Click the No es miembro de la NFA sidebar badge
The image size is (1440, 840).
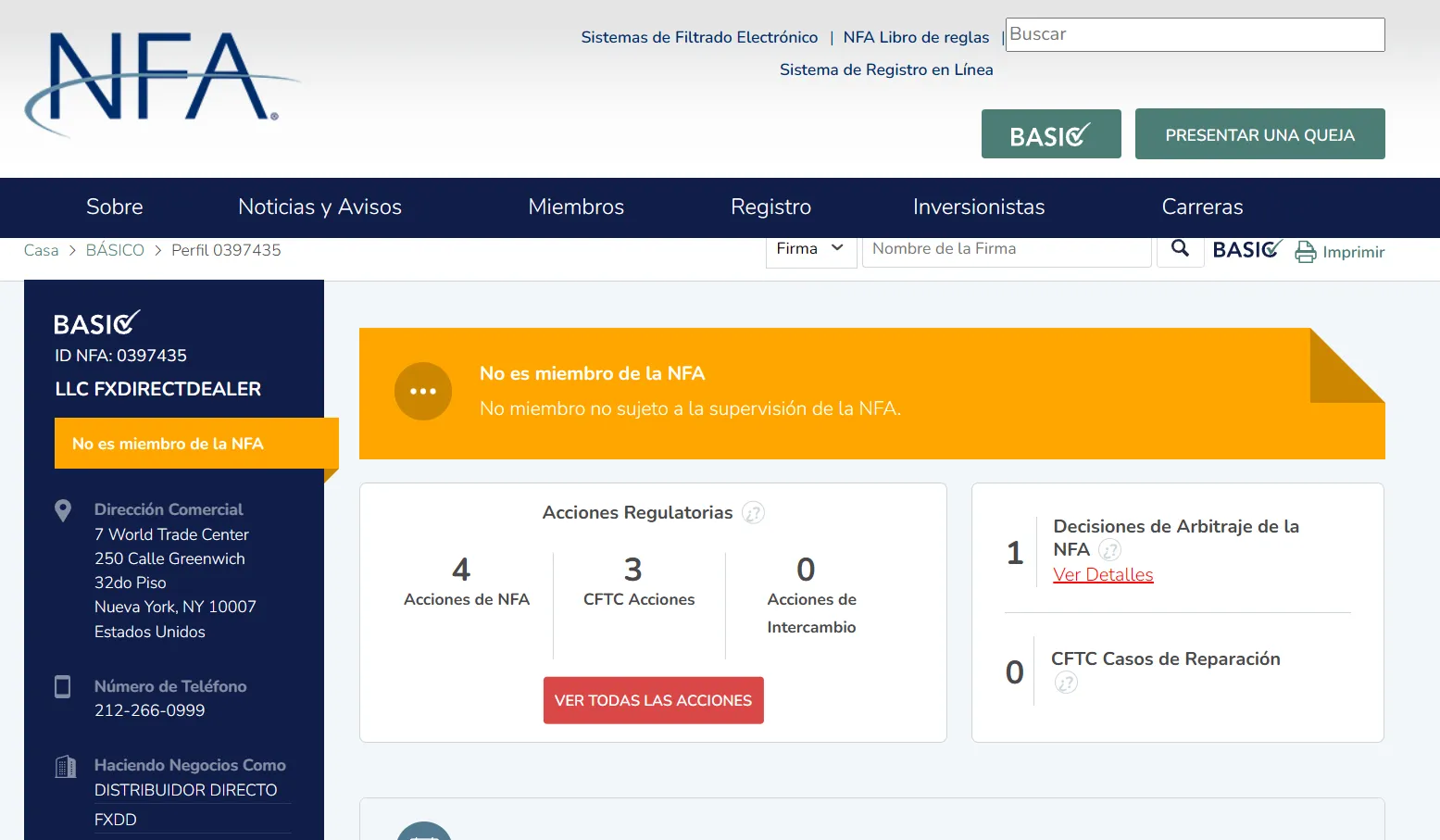click(196, 444)
